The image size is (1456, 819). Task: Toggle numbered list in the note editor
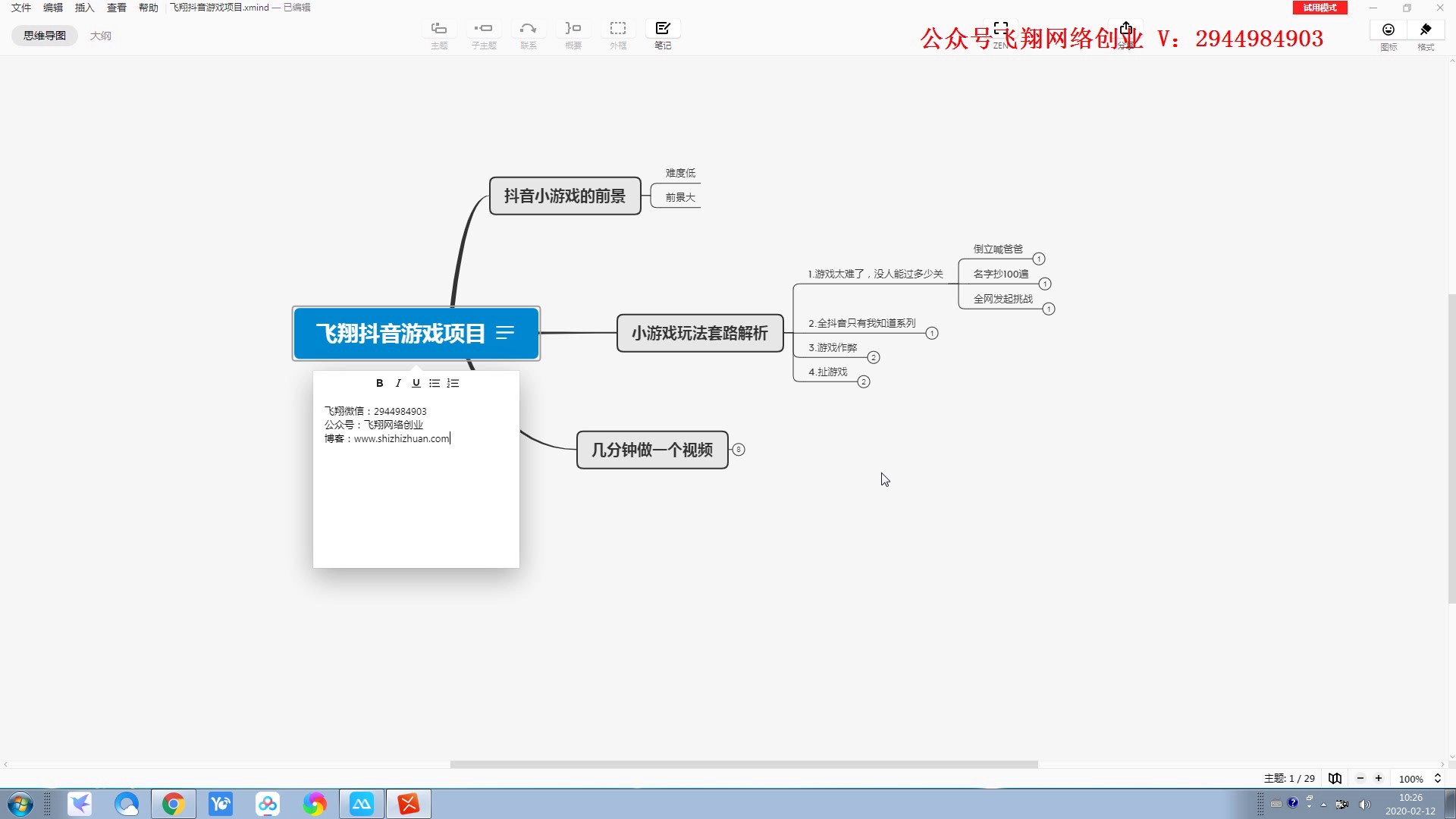pyautogui.click(x=453, y=383)
